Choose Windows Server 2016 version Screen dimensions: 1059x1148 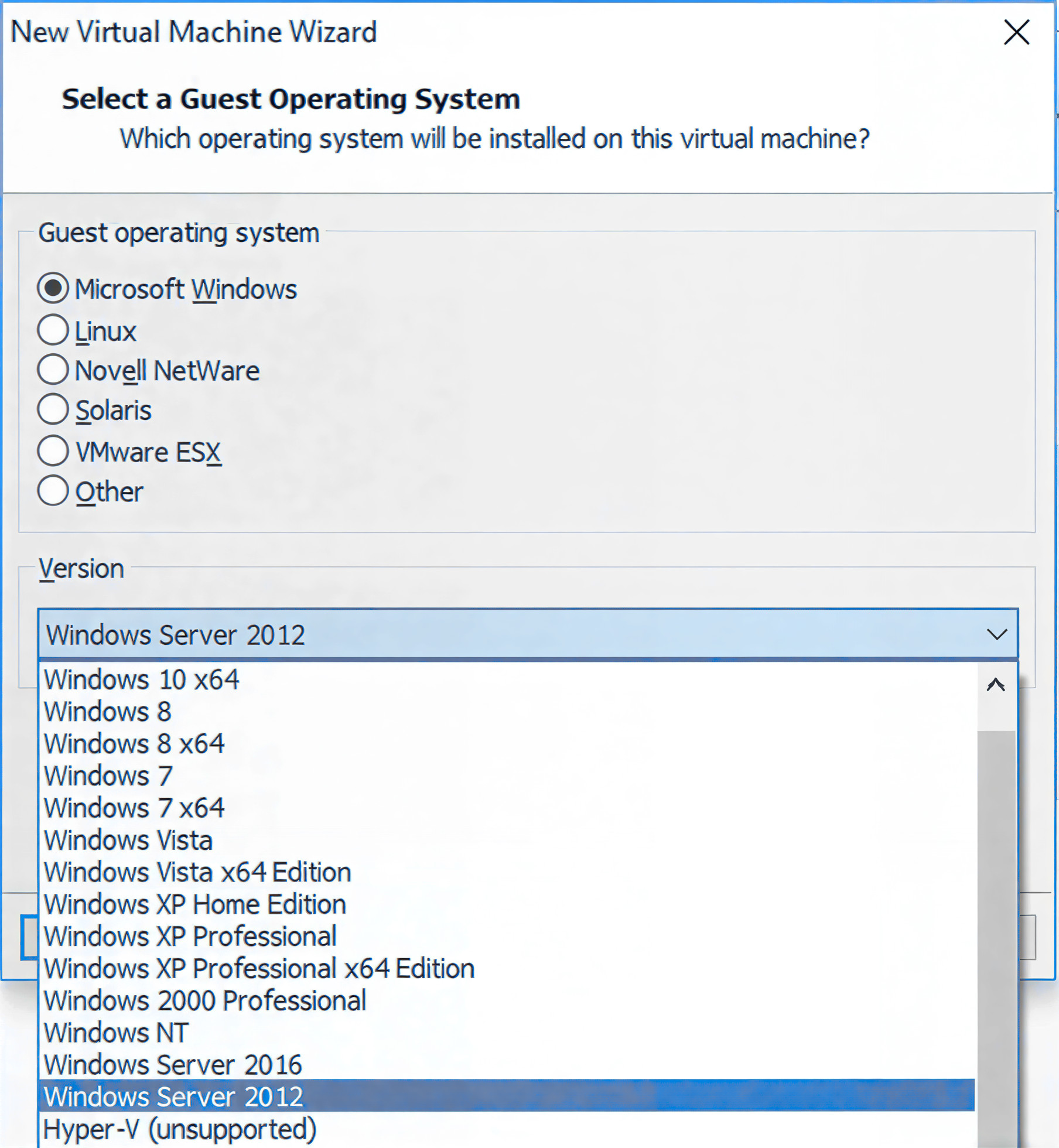tap(173, 1065)
